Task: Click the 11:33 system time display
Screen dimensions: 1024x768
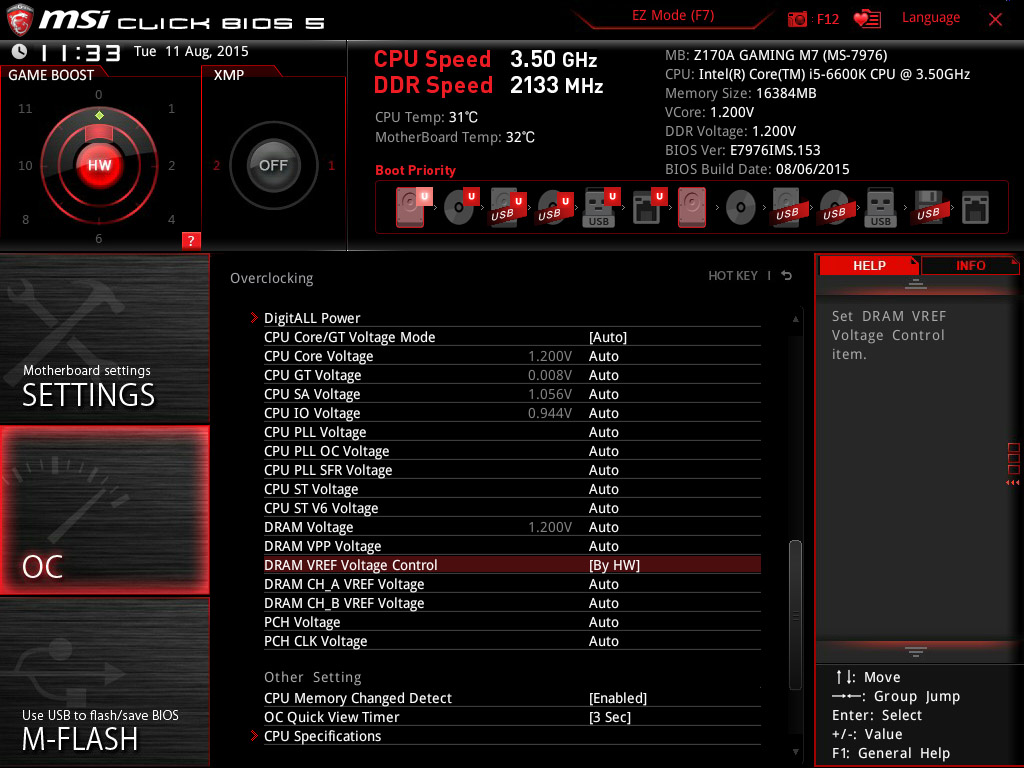Action: coord(81,52)
